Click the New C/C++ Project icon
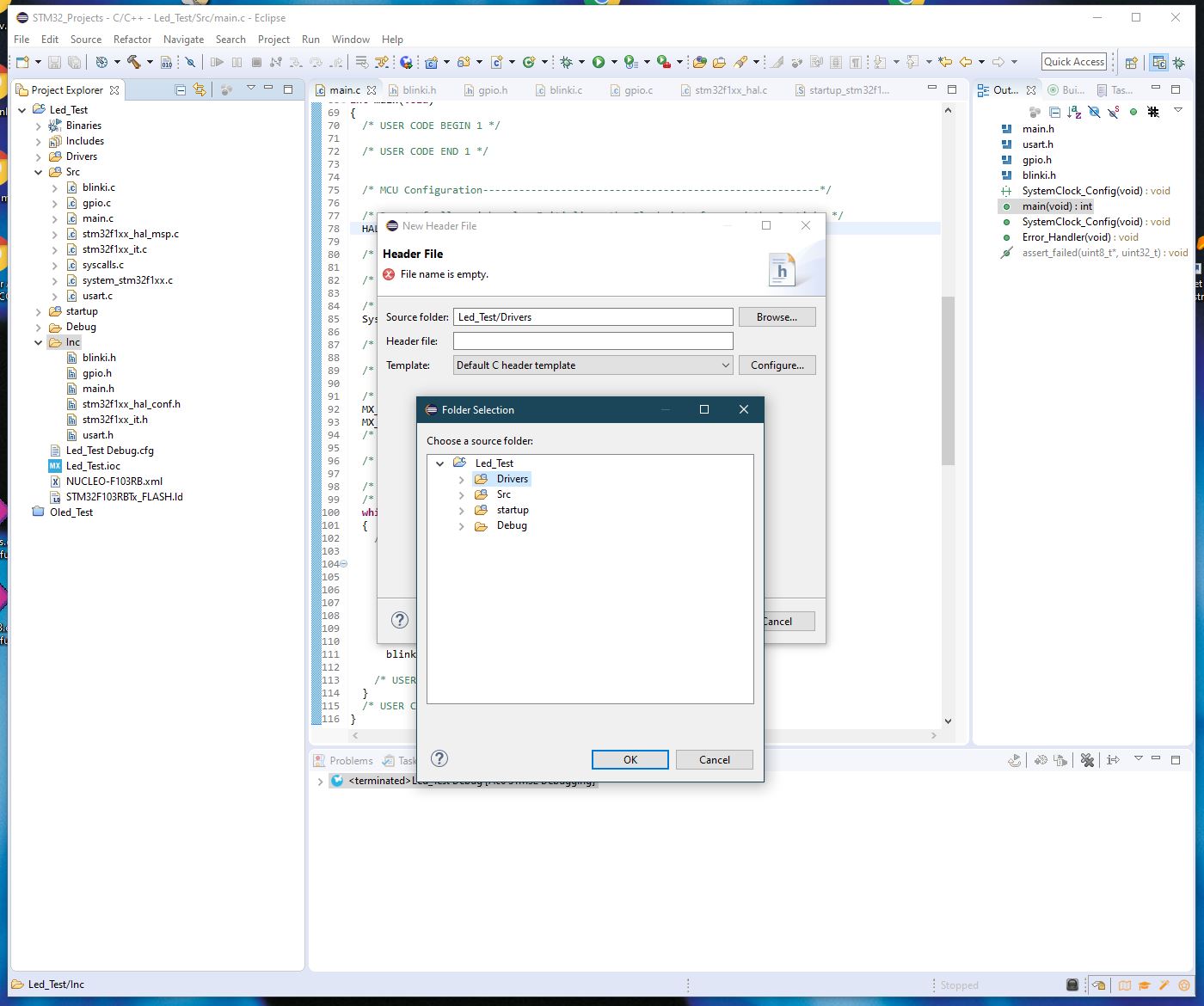Viewport: 1204px width, 1006px height. [431, 62]
